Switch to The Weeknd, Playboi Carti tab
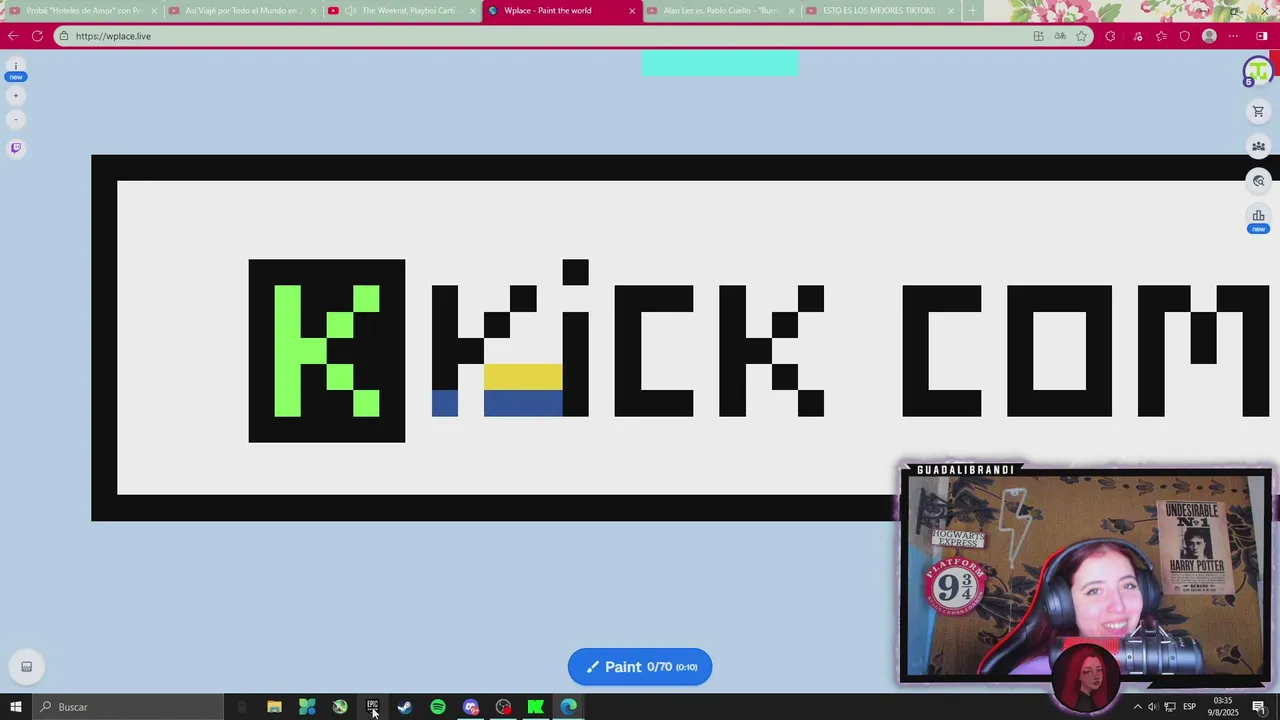 tap(402, 11)
